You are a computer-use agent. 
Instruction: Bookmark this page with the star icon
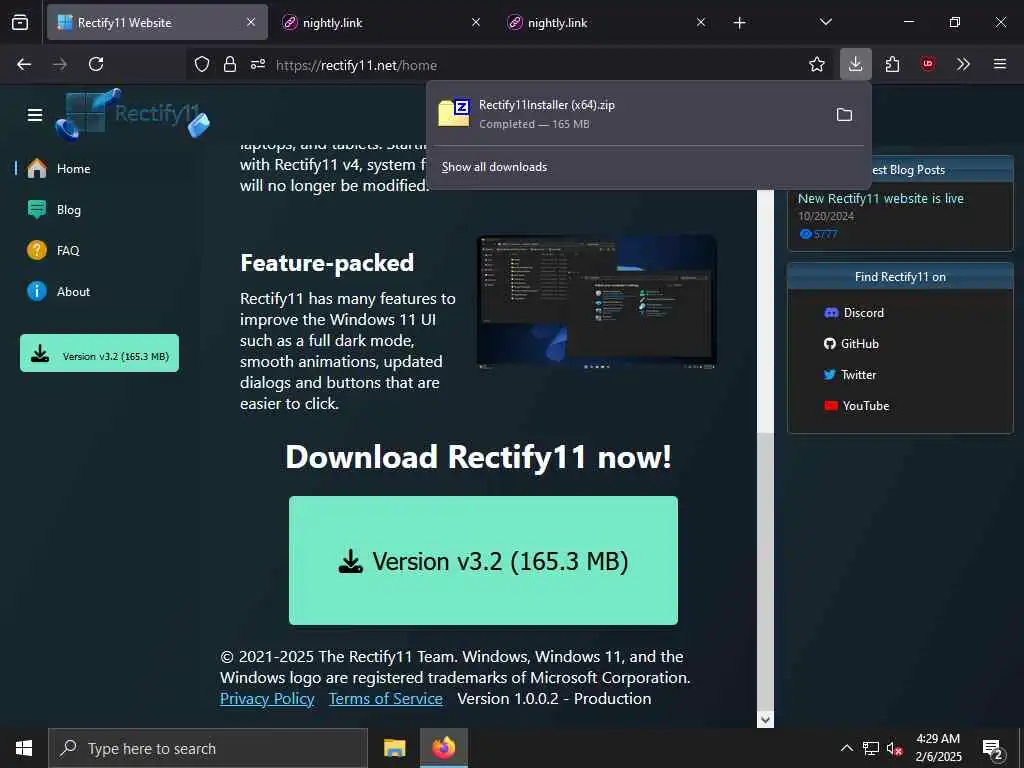[x=816, y=64]
